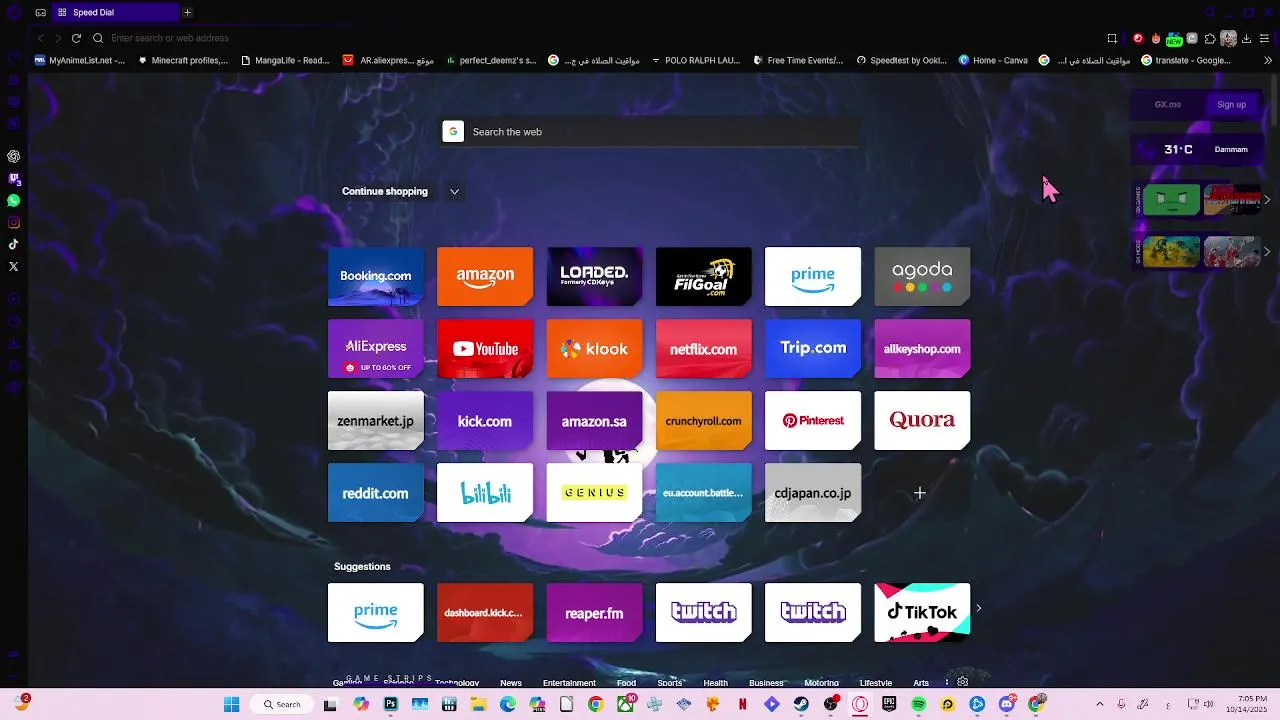Open the news categories three-dot menu
This screenshot has height=720, width=1280.
(946, 682)
